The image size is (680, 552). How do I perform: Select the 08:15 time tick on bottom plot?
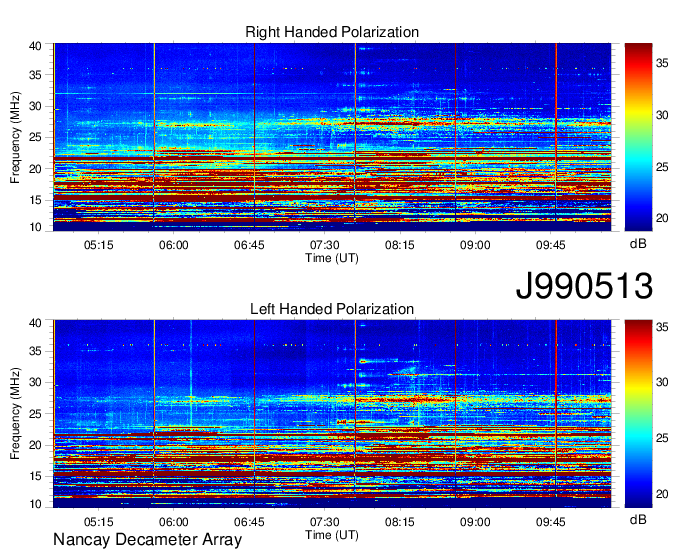point(399,522)
